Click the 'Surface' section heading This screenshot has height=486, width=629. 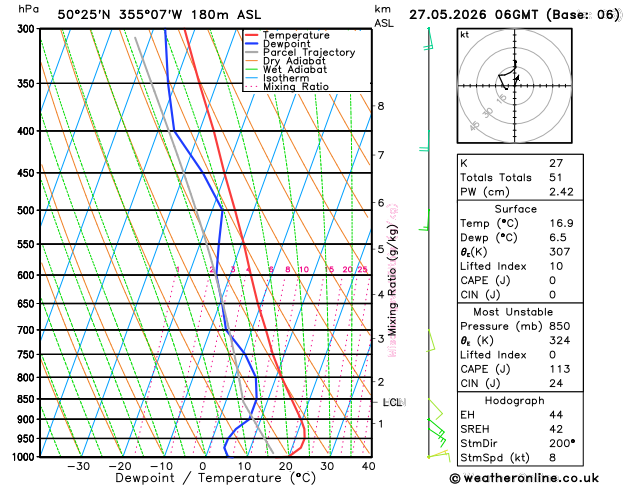coord(515,209)
